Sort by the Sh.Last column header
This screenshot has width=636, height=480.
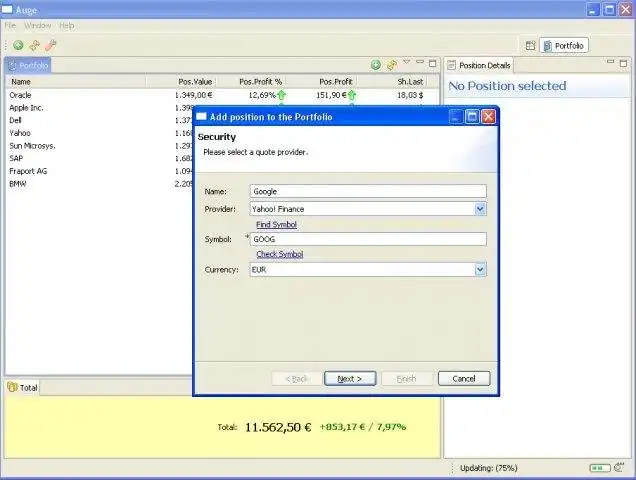click(x=392, y=82)
